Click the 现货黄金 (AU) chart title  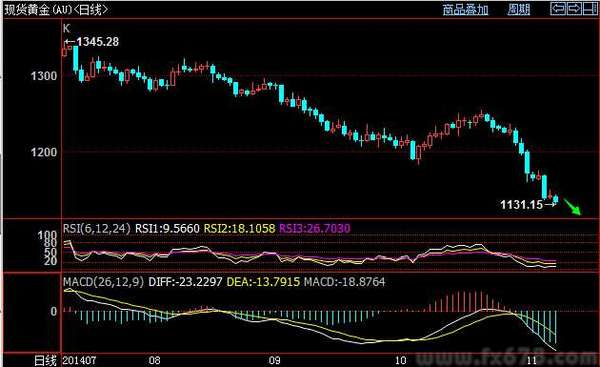pyautogui.click(x=56, y=9)
